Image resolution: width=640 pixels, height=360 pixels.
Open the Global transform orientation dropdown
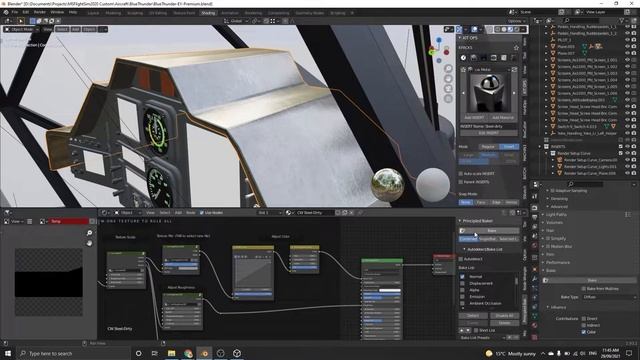click(x=236, y=21)
